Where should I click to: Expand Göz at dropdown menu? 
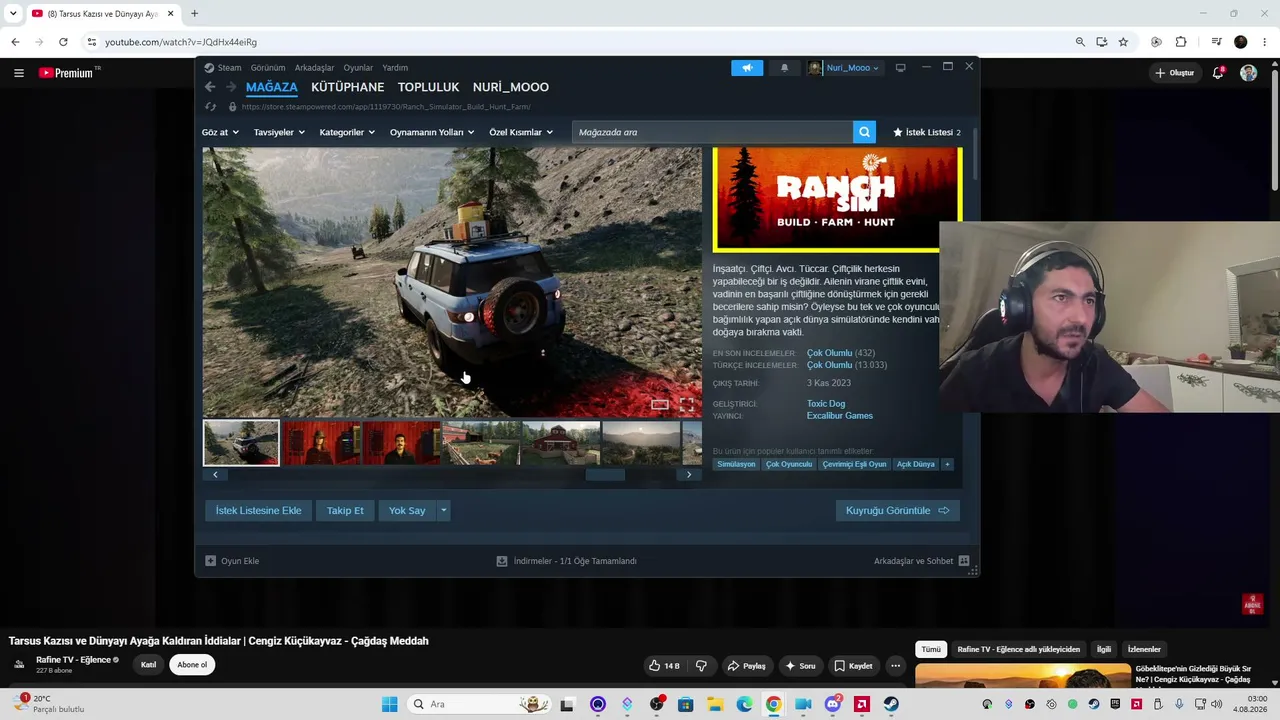click(x=220, y=132)
